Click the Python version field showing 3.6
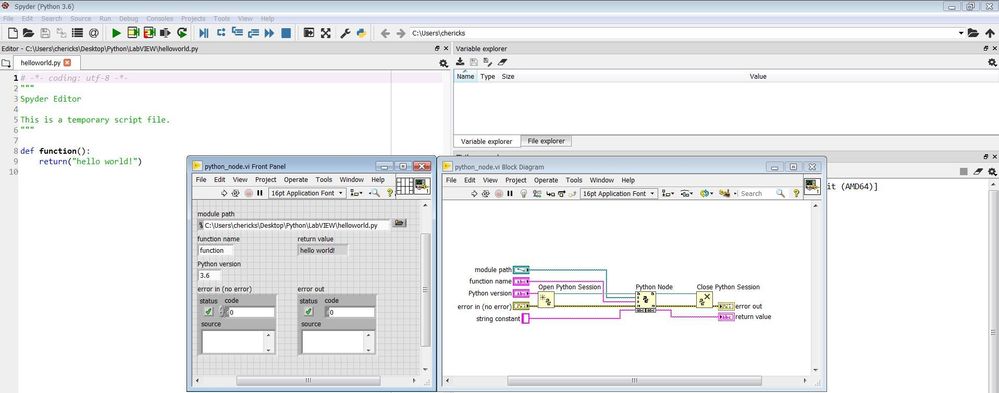This screenshot has height=393, width=999. click(210, 276)
